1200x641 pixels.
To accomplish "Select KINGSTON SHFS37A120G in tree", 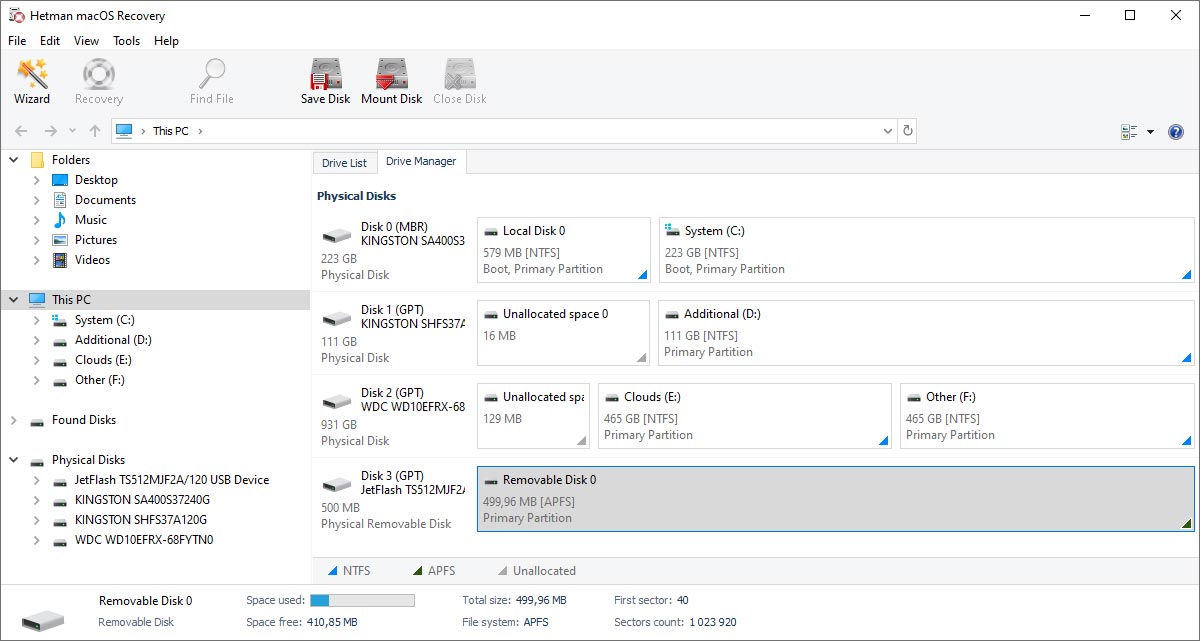I will click(141, 520).
